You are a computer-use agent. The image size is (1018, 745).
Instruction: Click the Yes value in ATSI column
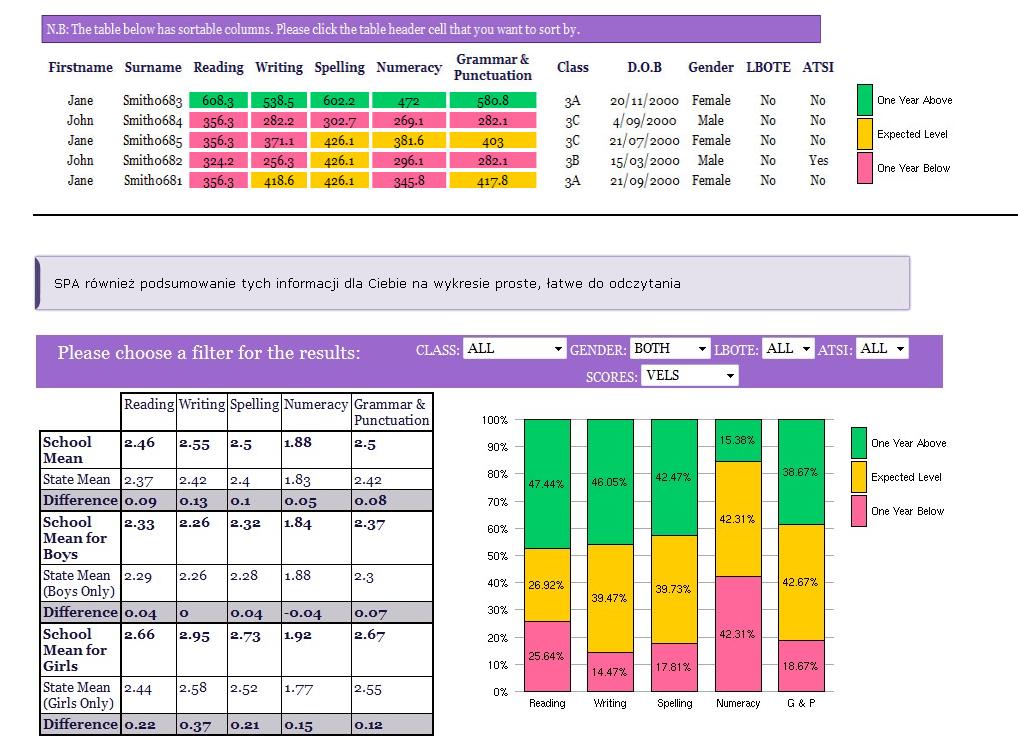tap(818, 160)
